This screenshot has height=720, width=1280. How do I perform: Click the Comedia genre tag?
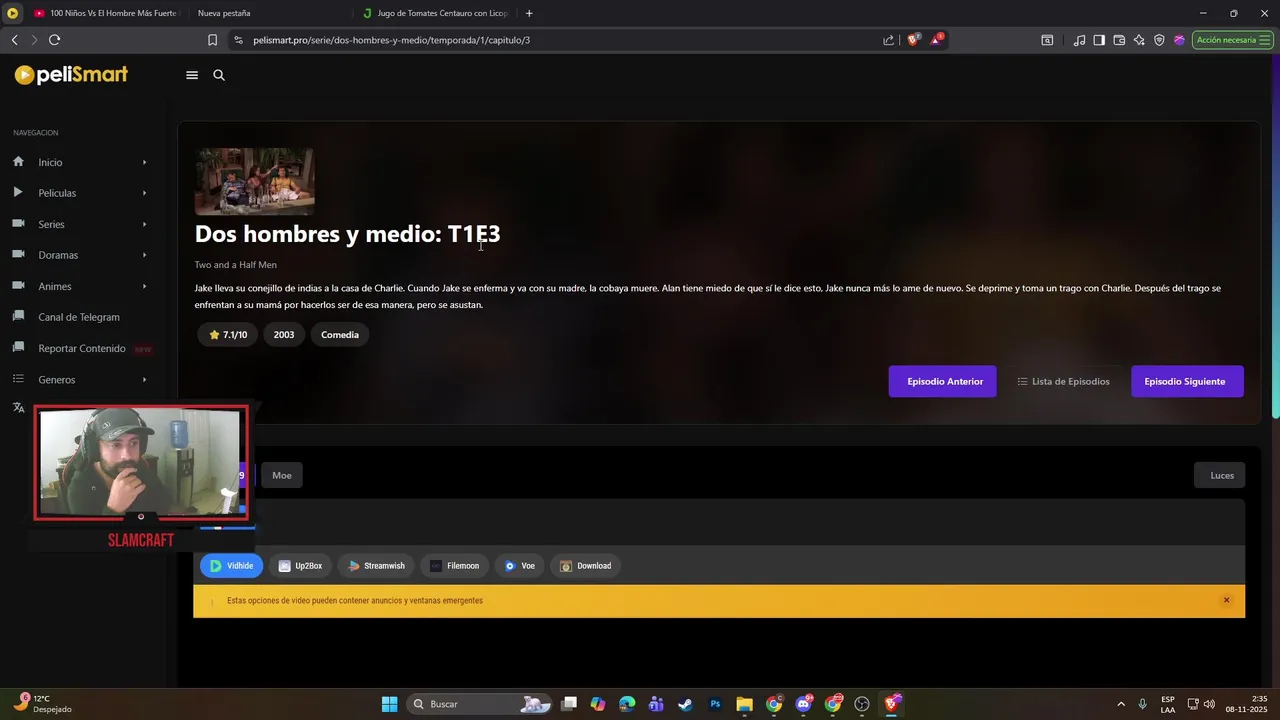click(340, 335)
